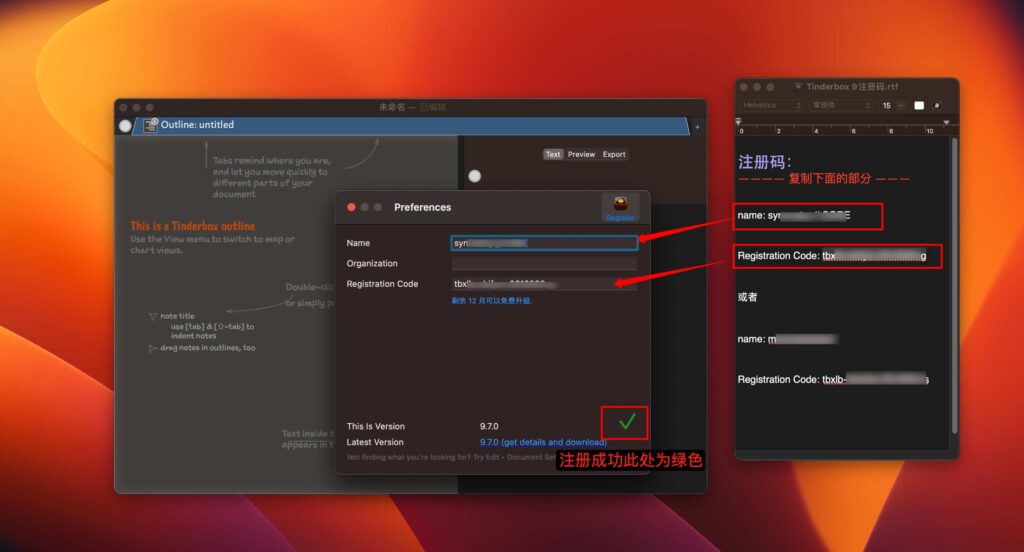Viewport: 1024px width, 552px height.
Task: Click the free upgrade months remaining link
Action: tap(492, 300)
